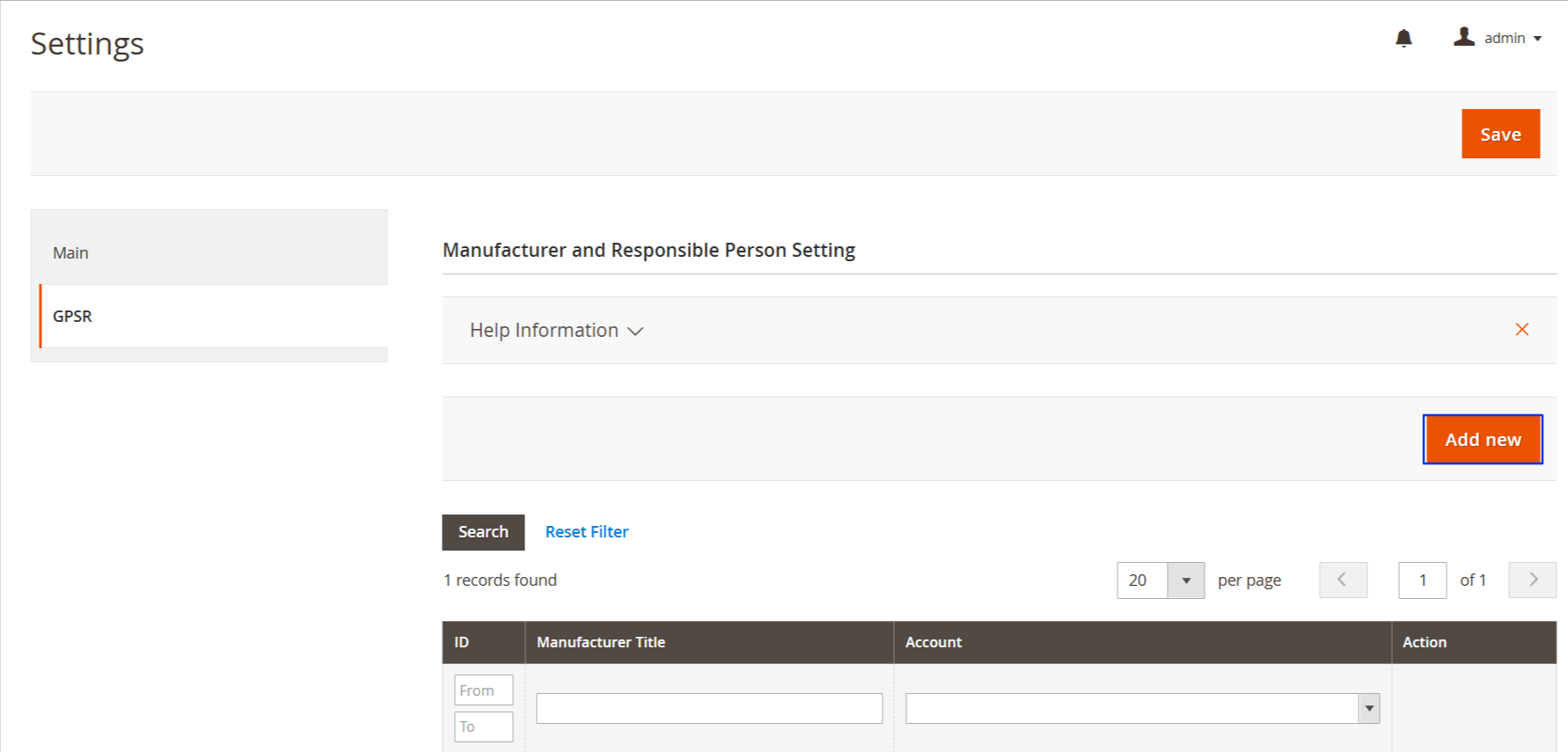This screenshot has width=1568, height=752.
Task: Expand the Help Information section
Action: 556,331
